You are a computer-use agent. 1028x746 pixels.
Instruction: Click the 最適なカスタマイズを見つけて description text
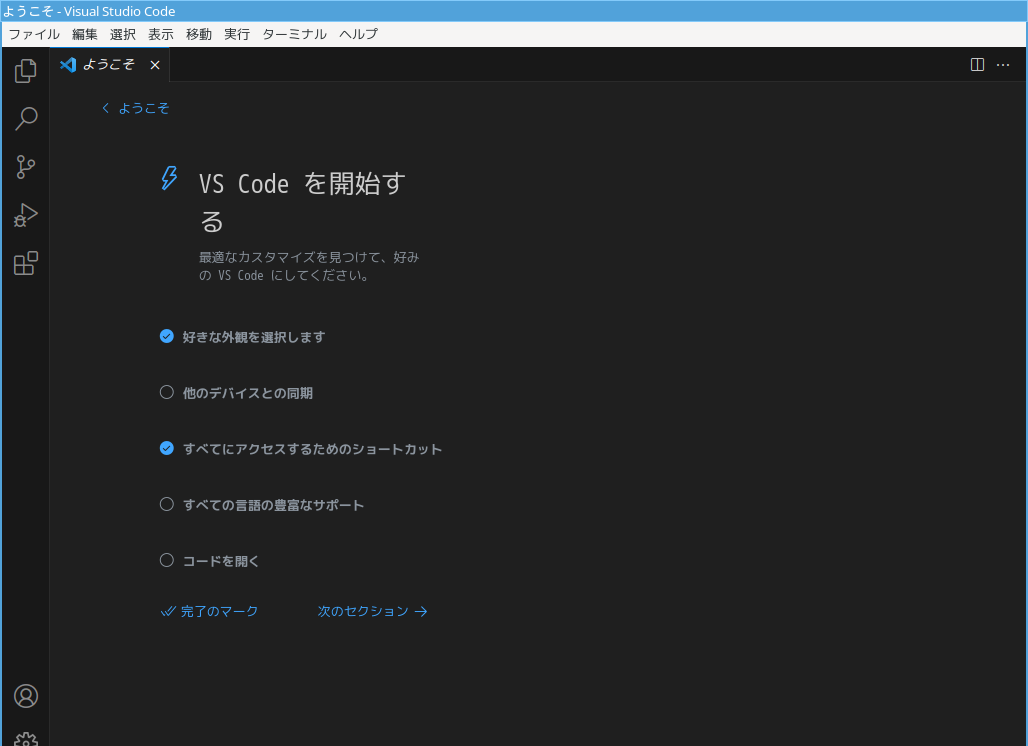pyautogui.click(x=309, y=266)
